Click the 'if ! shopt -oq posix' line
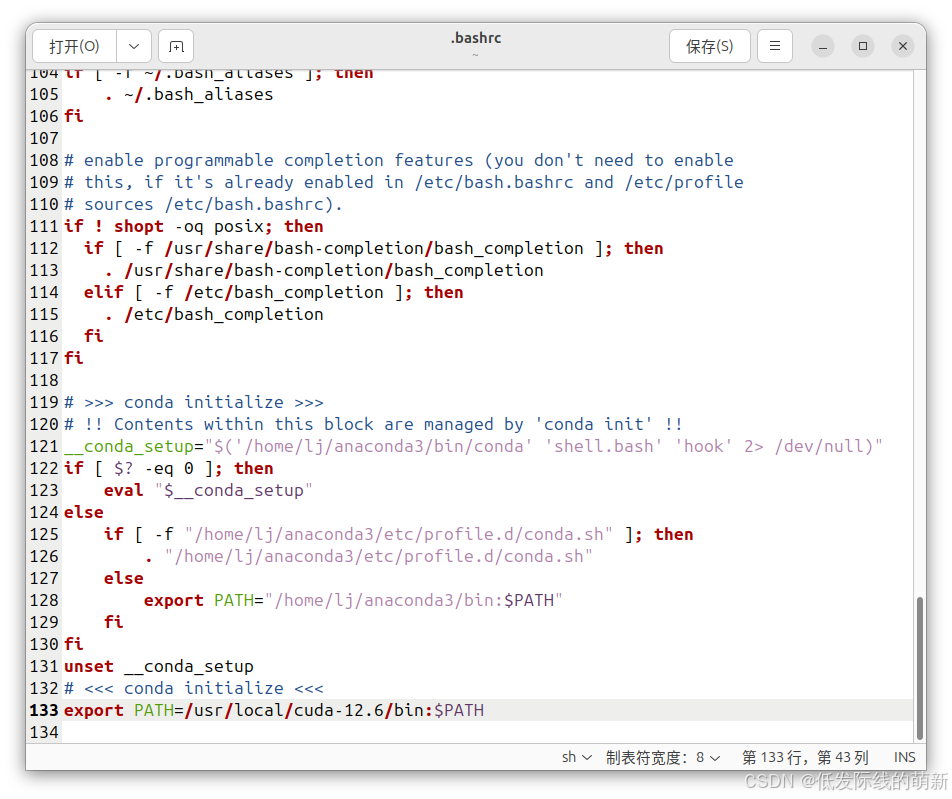 [195, 226]
